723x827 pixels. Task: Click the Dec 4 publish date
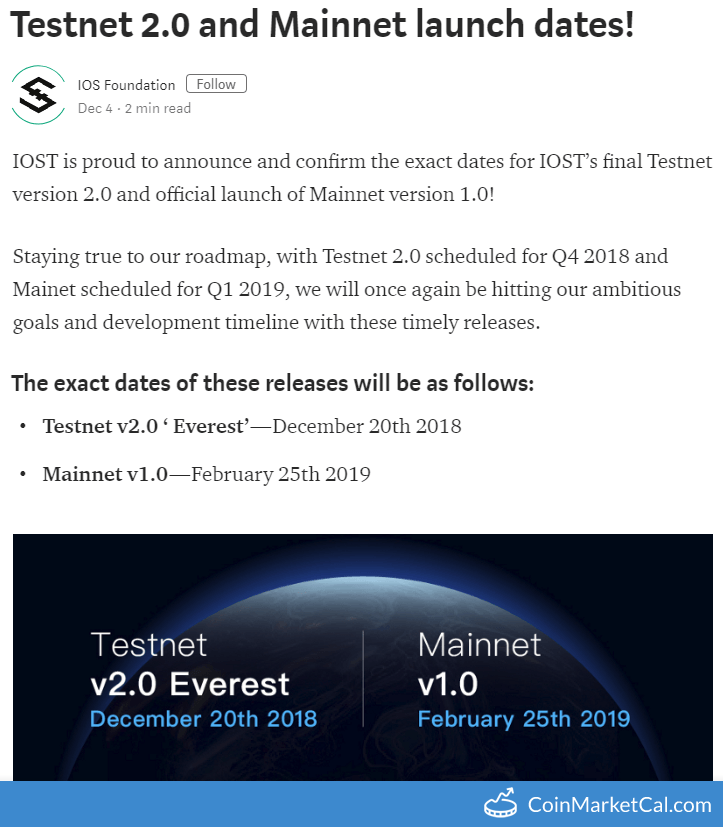click(95, 108)
